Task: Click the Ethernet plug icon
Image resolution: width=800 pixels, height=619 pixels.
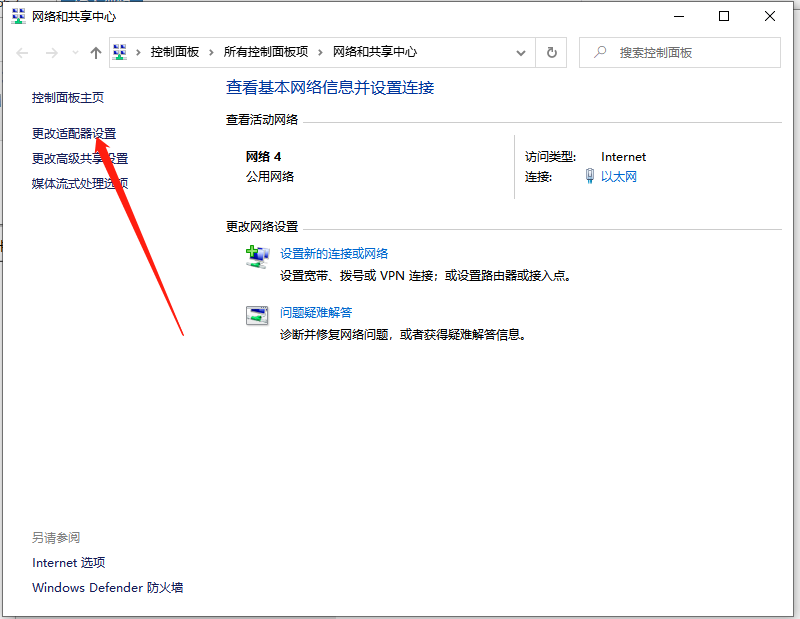Action: coord(590,176)
